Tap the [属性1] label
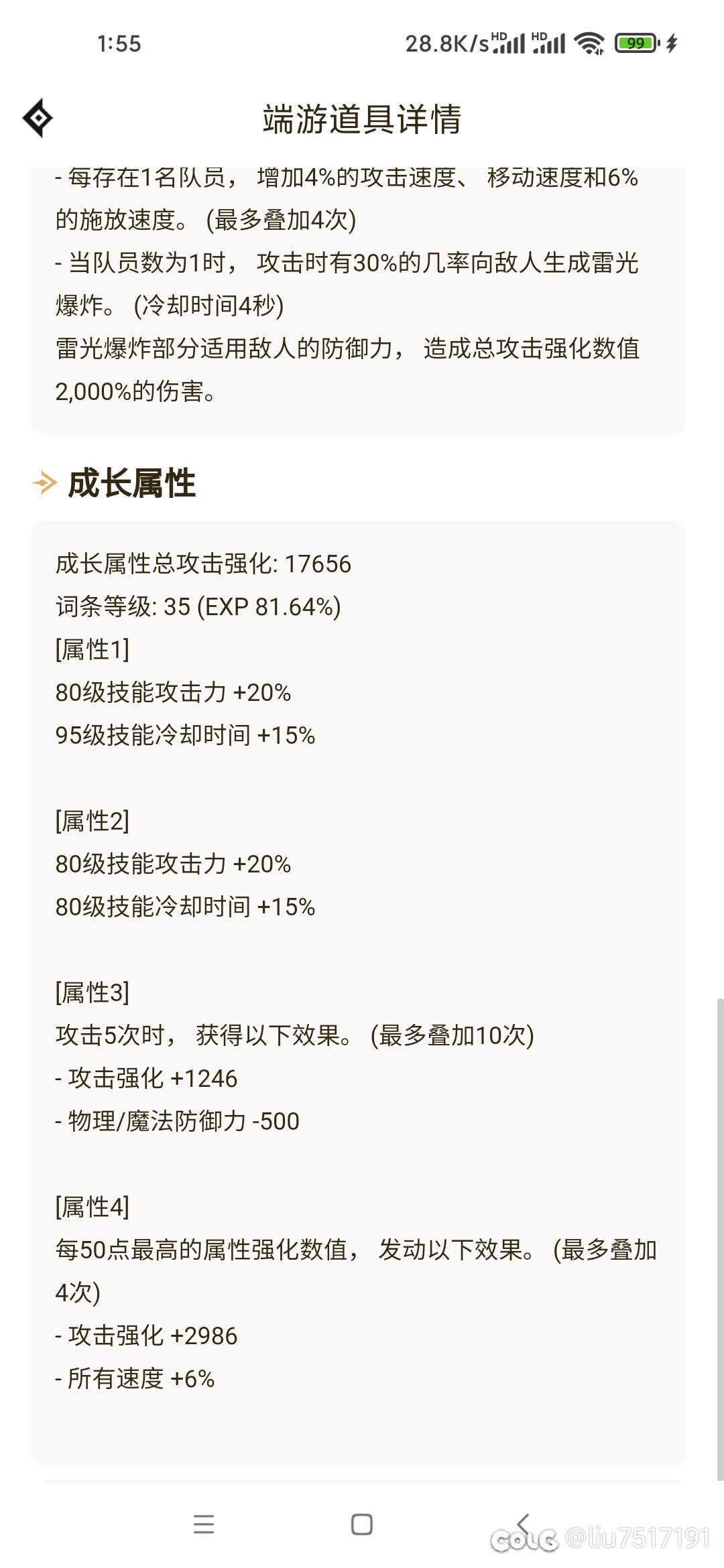The height and width of the screenshot is (1568, 724). (93, 649)
